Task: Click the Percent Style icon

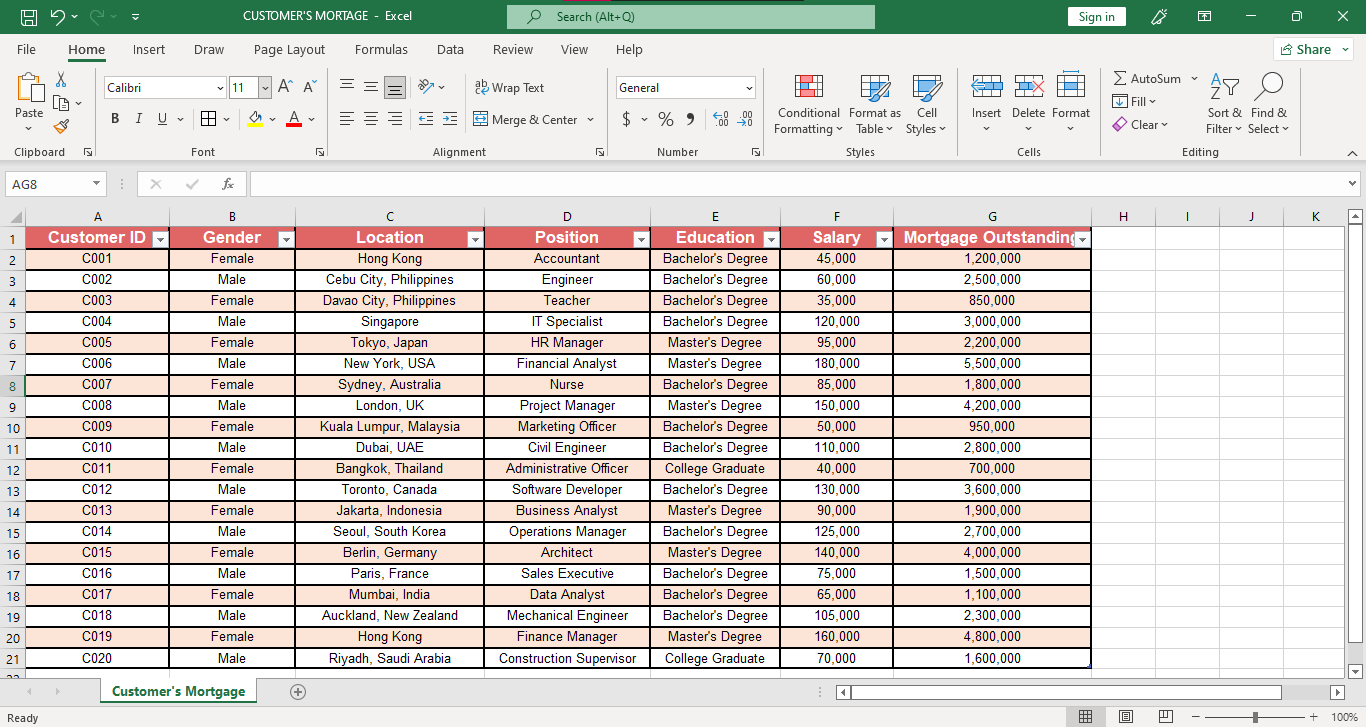Action: click(x=666, y=119)
